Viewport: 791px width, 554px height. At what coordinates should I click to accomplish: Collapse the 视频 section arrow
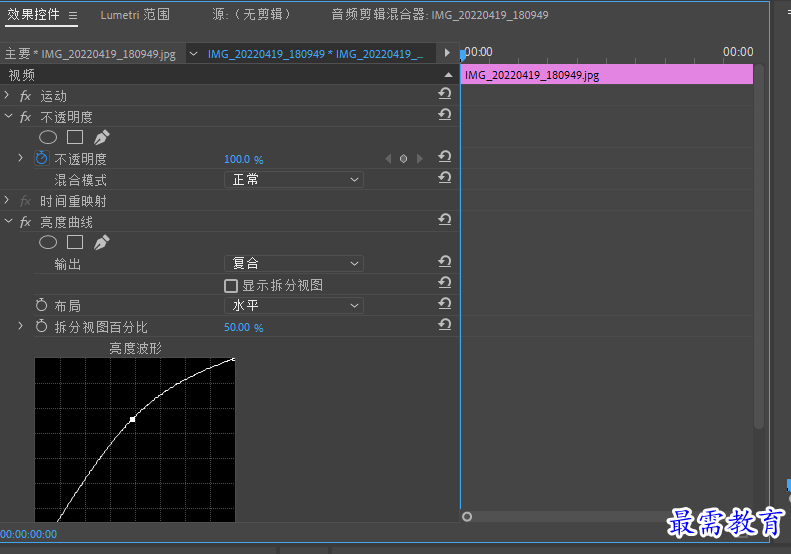pyautogui.click(x=448, y=75)
